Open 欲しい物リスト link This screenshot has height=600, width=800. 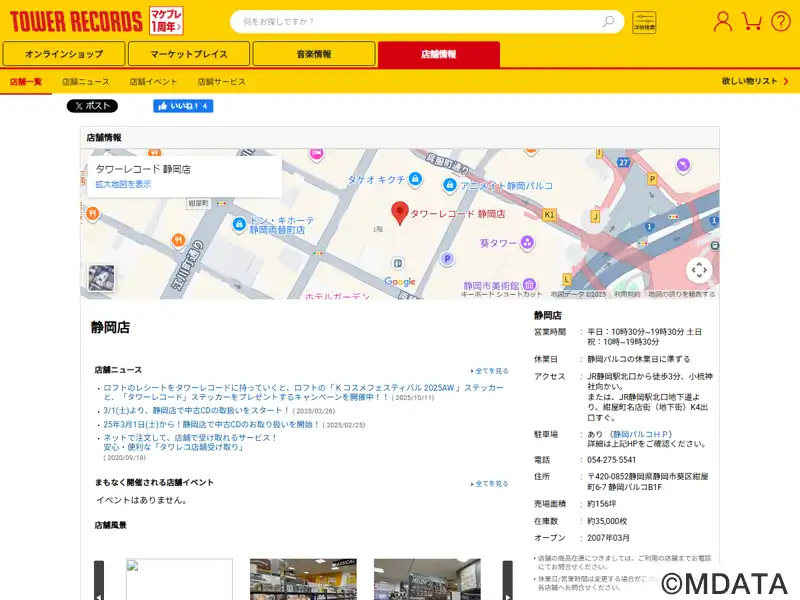click(x=755, y=81)
